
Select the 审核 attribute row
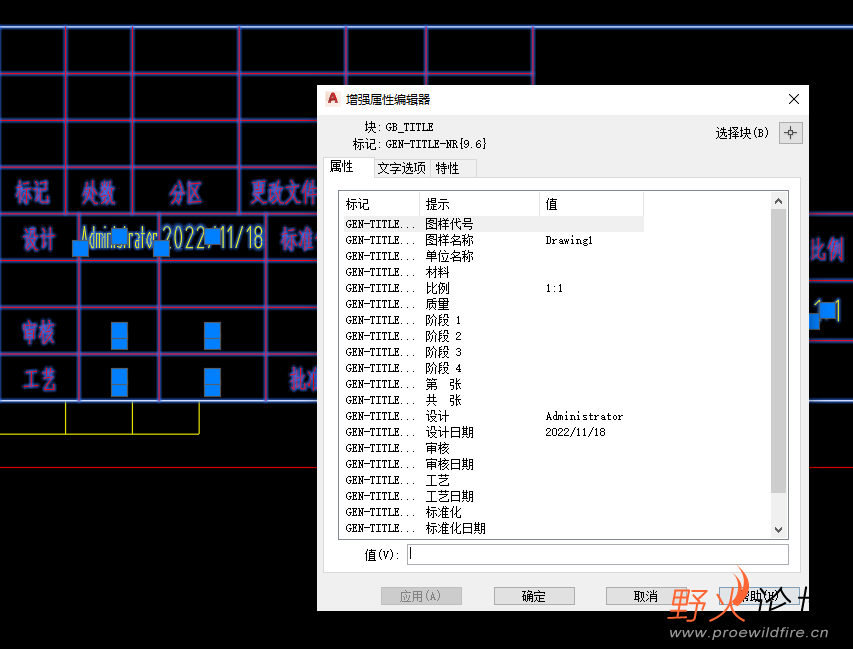tap(493, 448)
